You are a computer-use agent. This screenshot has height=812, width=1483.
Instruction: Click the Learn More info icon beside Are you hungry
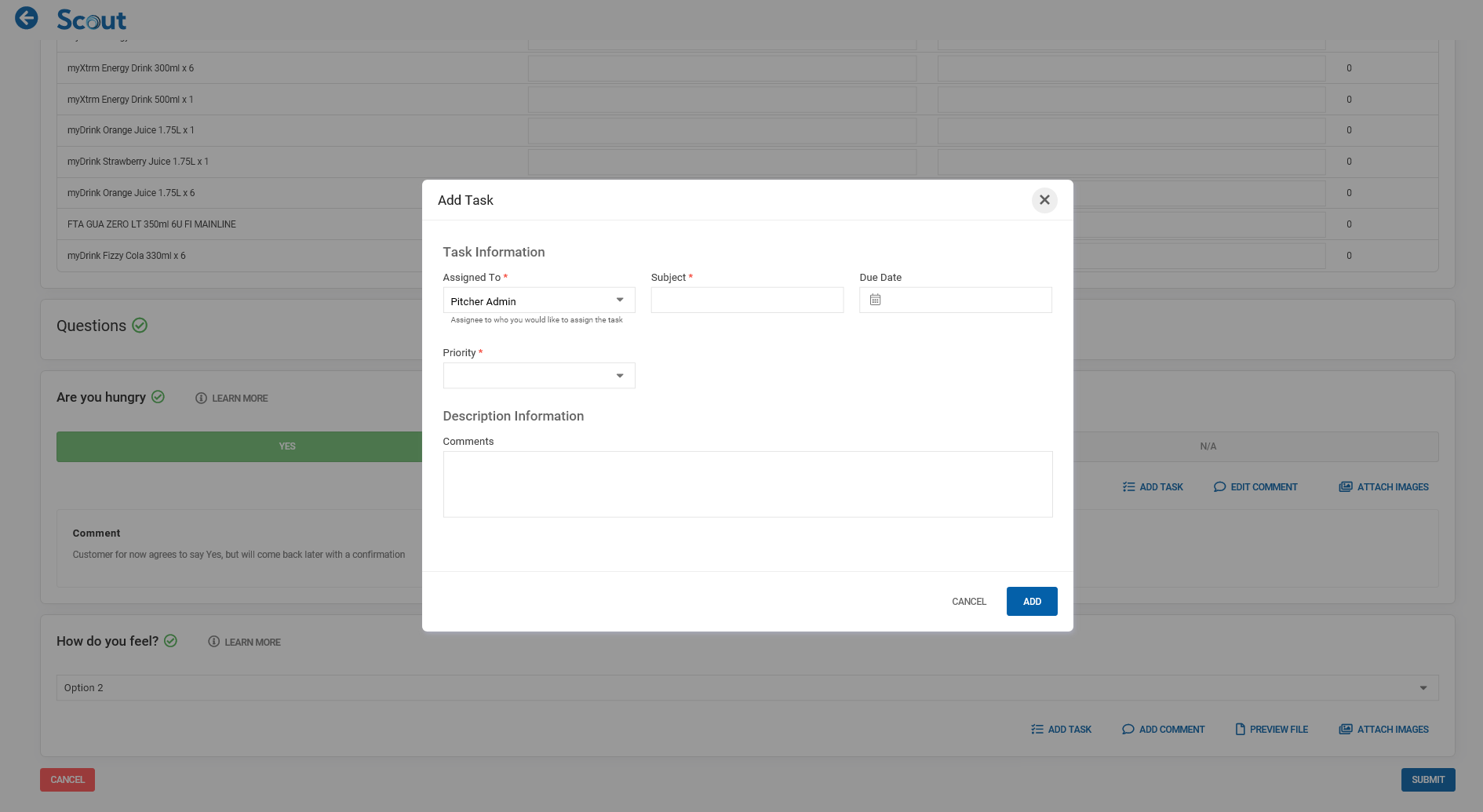tap(201, 399)
